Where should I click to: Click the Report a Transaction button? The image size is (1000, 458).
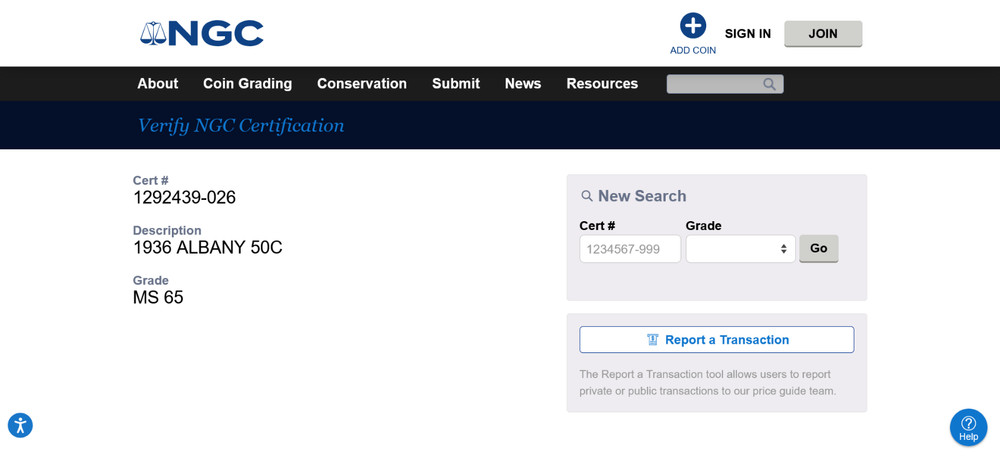(717, 339)
